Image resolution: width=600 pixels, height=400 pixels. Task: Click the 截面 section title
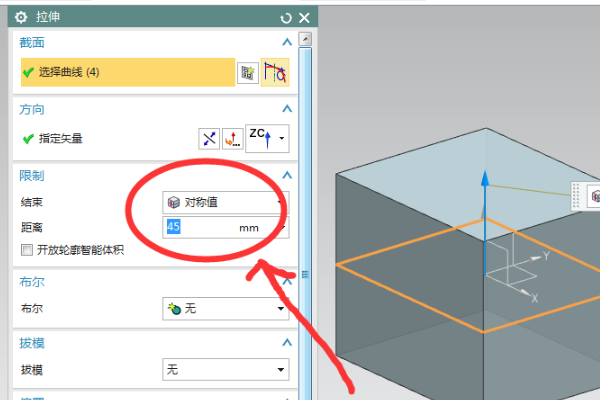(32, 42)
